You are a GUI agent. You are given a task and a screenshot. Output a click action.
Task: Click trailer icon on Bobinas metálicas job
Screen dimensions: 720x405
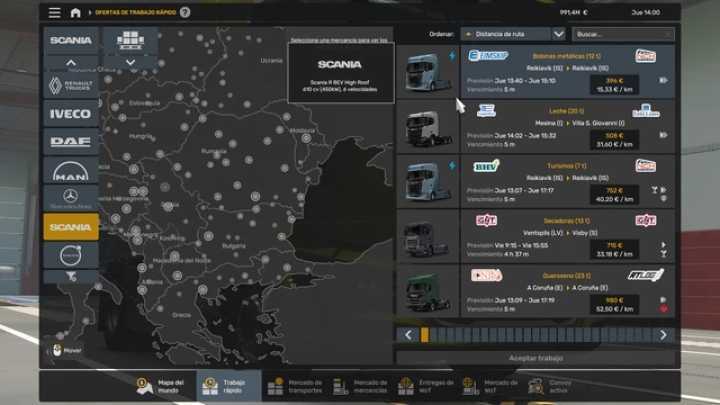point(664,80)
